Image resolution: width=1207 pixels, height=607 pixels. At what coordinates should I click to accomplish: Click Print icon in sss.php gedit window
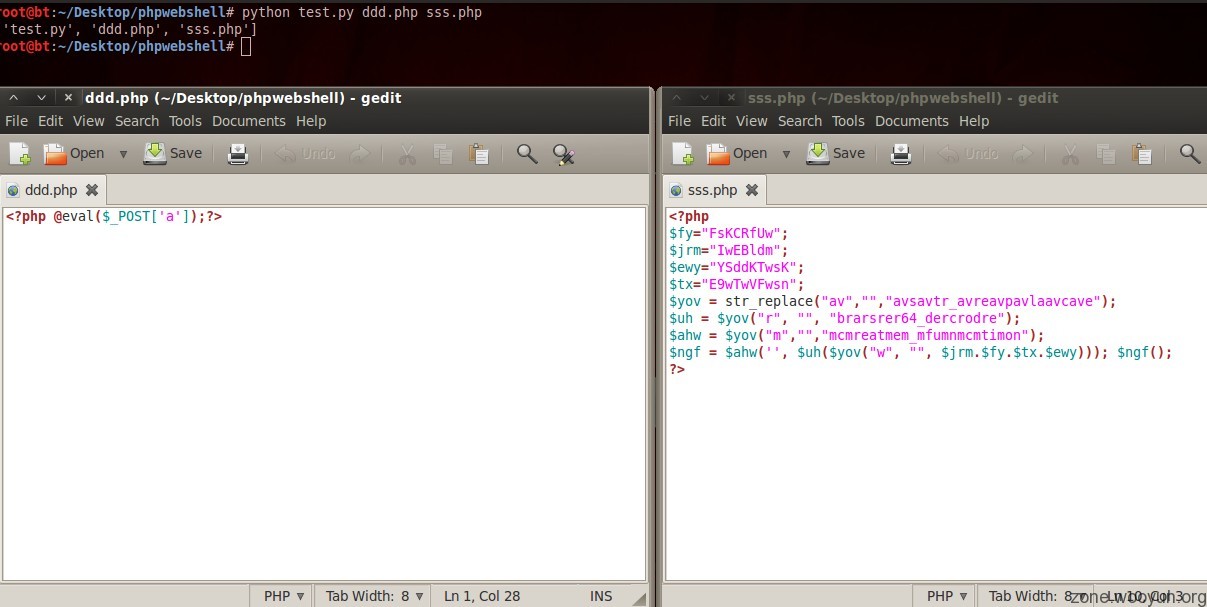[x=901, y=153]
